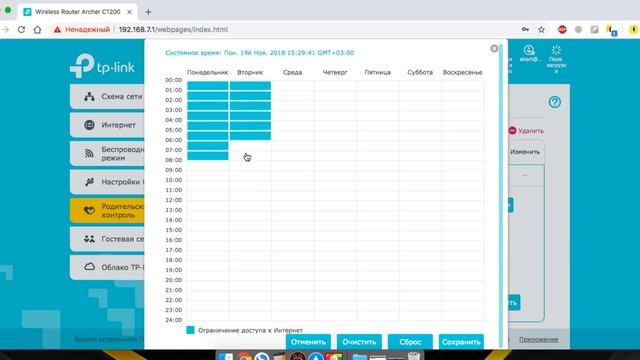Click the parental control heart icon
640x360 pixels.
[x=89, y=211]
